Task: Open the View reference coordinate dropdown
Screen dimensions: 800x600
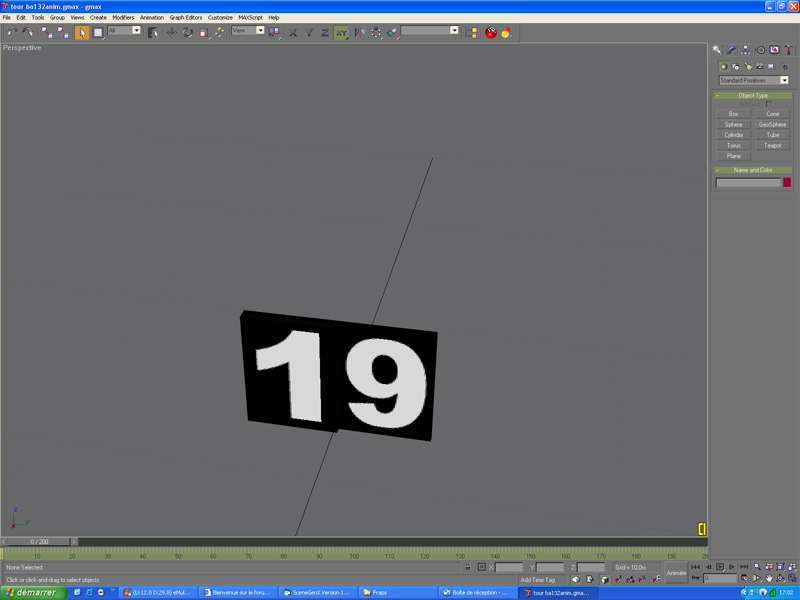Action: 248,31
